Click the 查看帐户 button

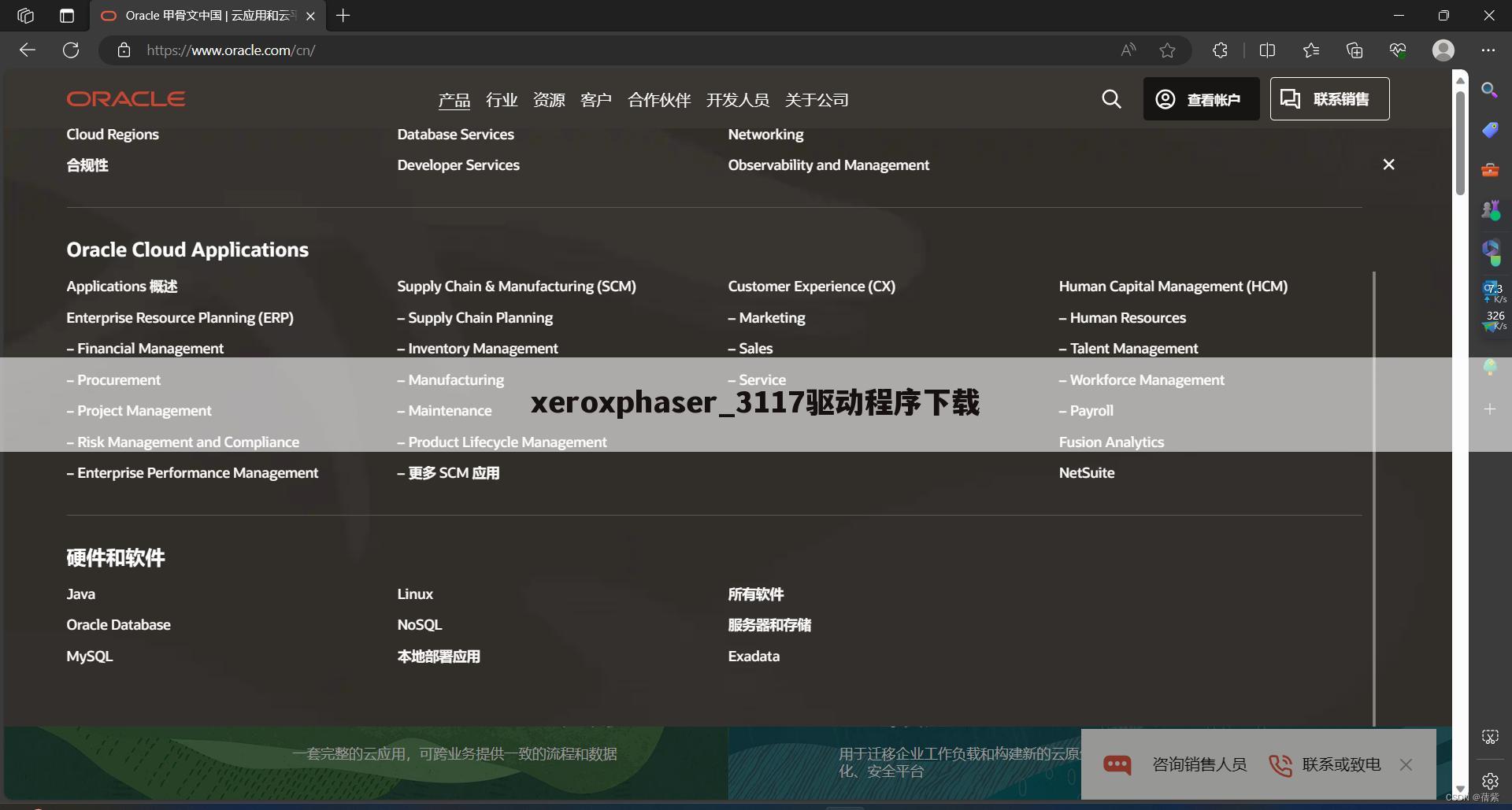click(1201, 99)
